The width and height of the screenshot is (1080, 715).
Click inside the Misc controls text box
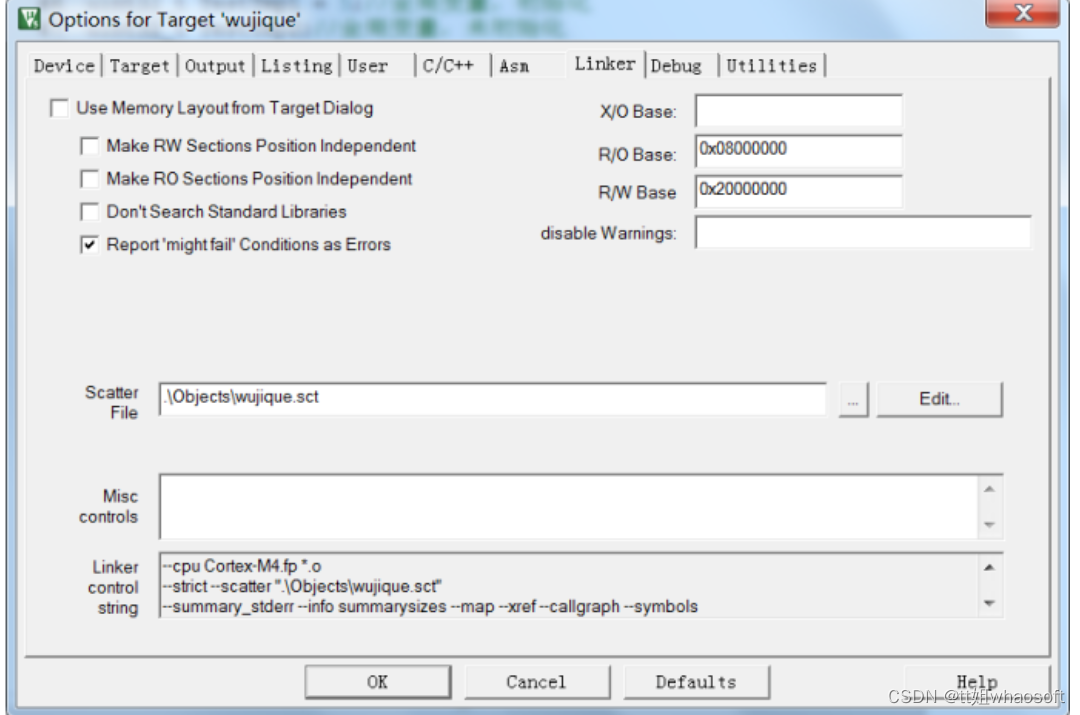click(x=568, y=506)
